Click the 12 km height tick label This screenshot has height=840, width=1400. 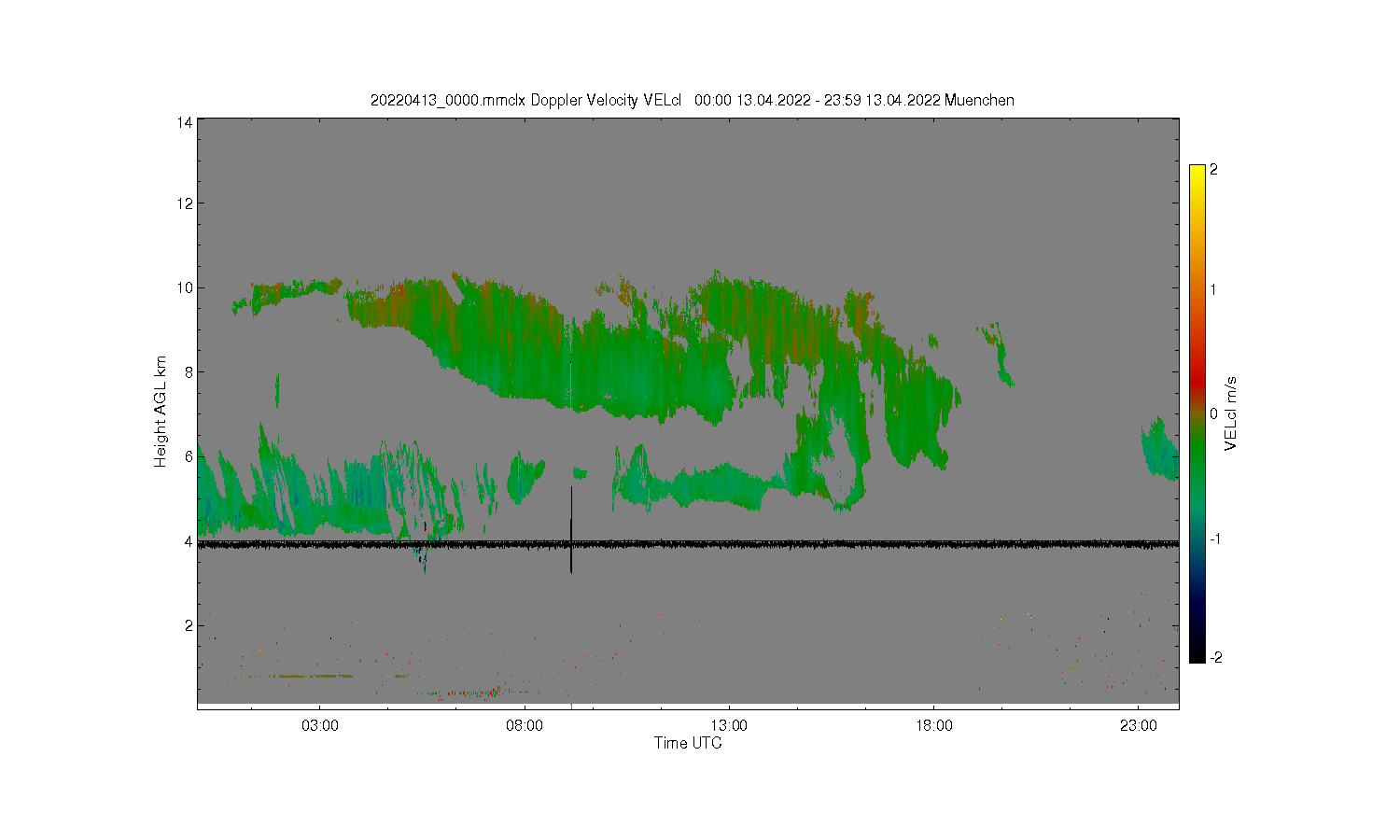pos(185,203)
